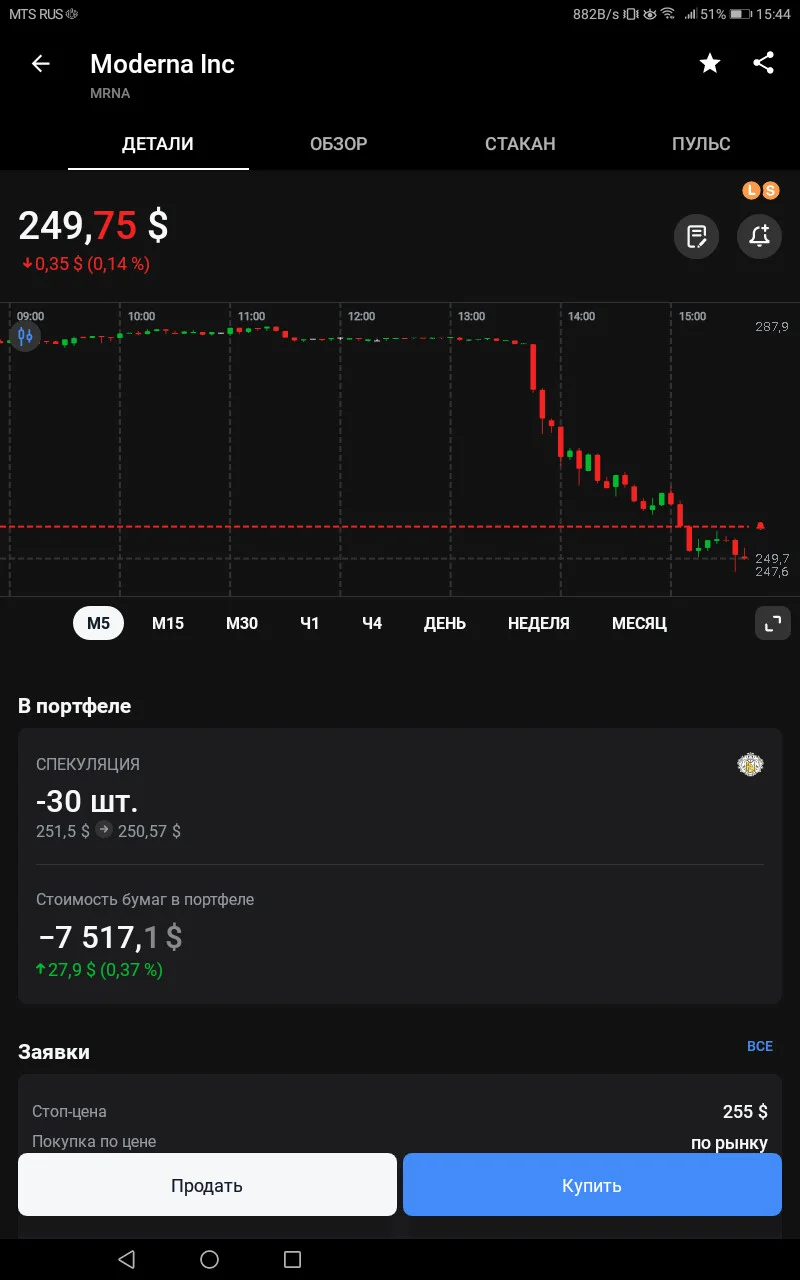
Task: Toggle the candlestick chart type icon
Action: 26,337
